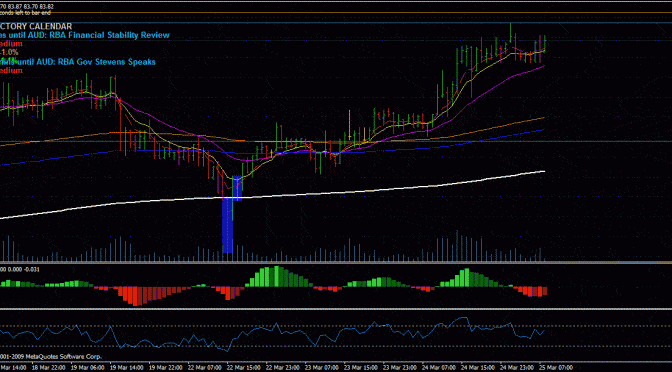Click the "19 Mar 06:00" time axis label

point(87,367)
